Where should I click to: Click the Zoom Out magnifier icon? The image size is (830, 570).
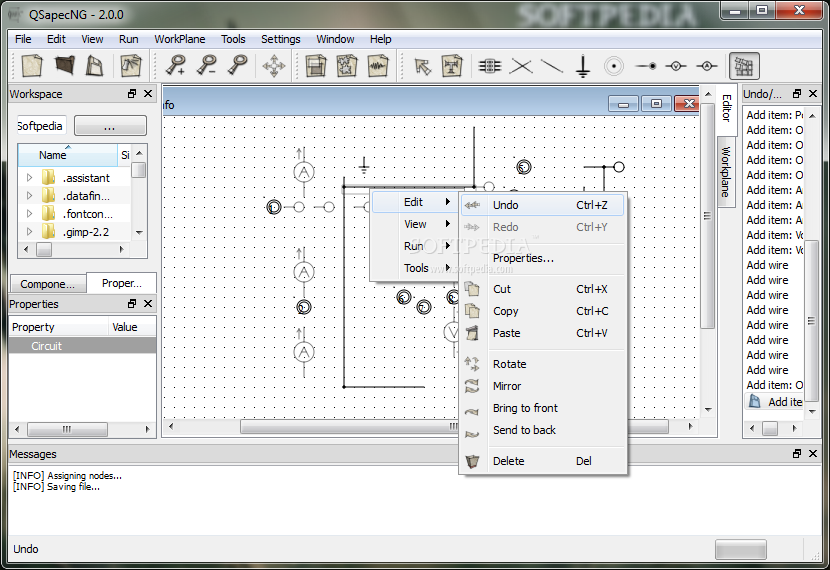[206, 66]
